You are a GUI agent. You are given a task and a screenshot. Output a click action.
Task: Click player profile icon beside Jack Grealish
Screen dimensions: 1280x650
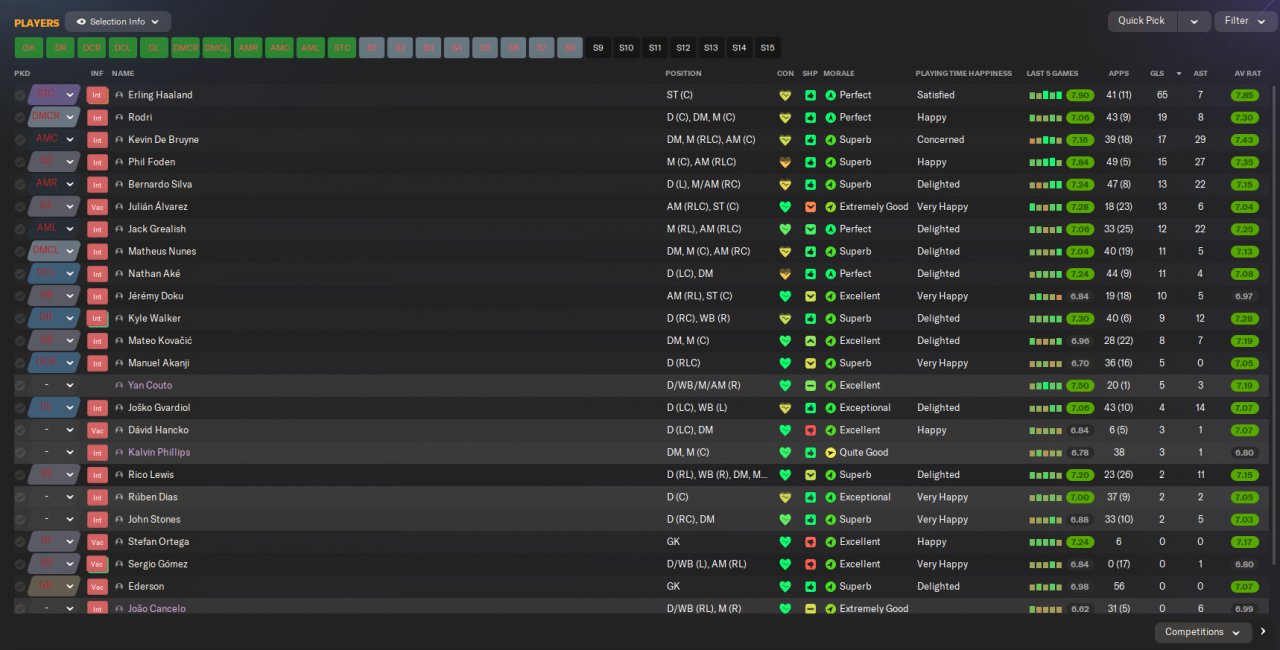[x=120, y=229]
